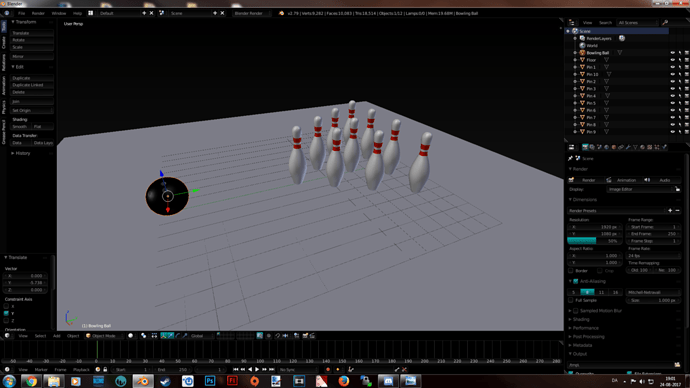
Task: Click the resolution percentage slider
Action: pyautogui.click(x=594, y=241)
